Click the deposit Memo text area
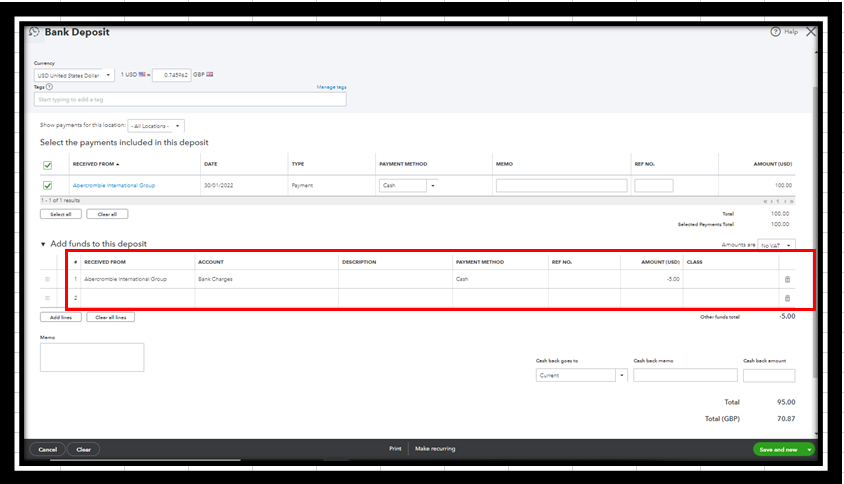Viewport: 844px width, 484px height. click(92, 357)
